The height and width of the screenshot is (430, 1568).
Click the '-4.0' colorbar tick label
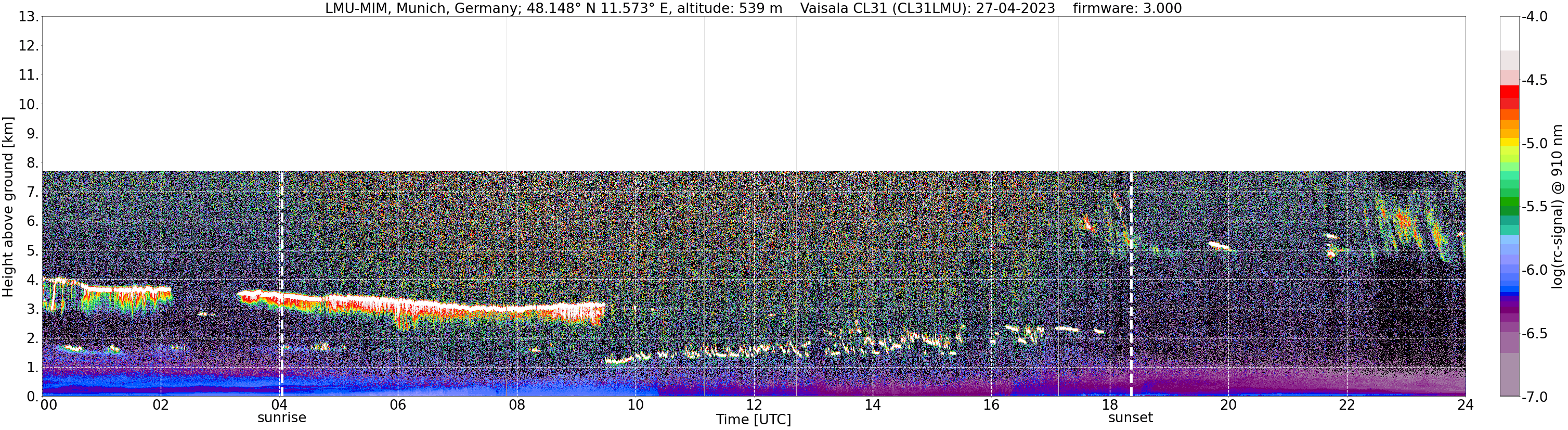[1535, 17]
